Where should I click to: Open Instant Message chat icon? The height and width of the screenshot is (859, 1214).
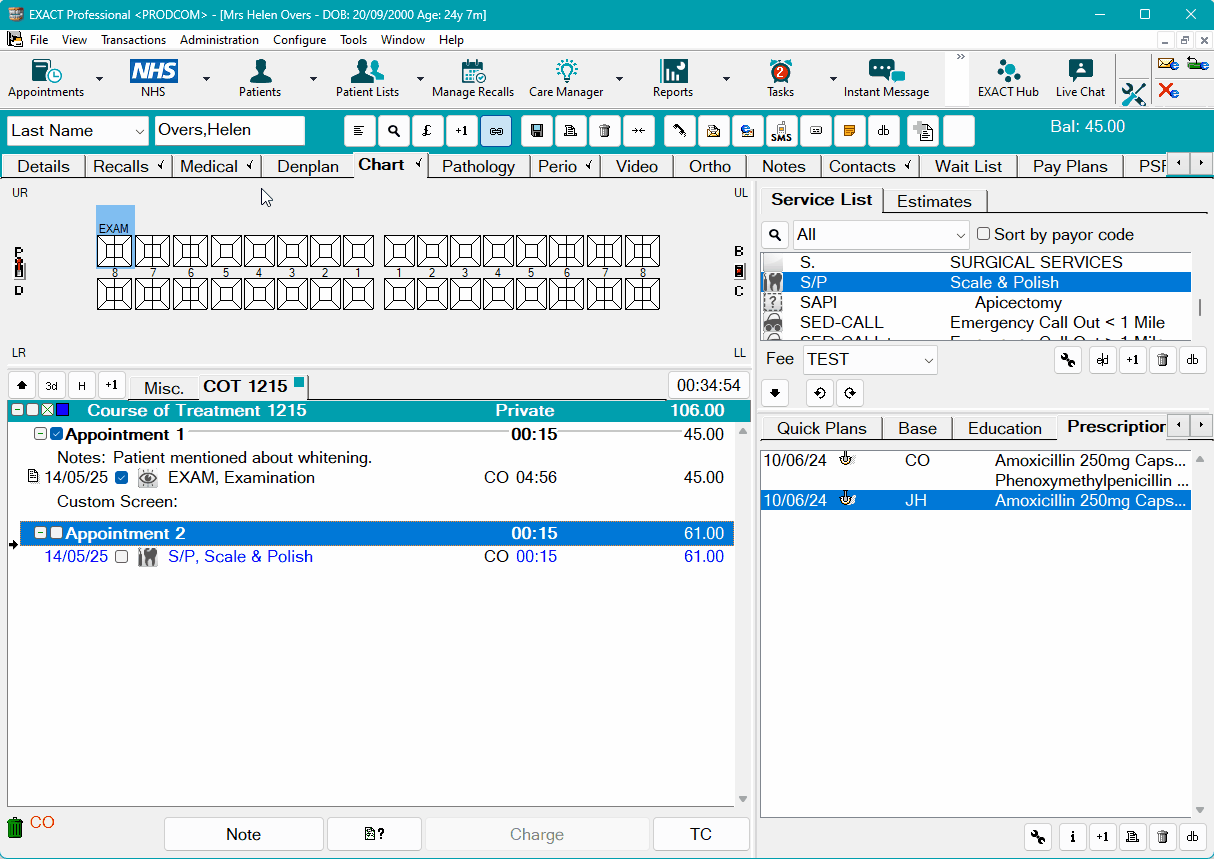(x=886, y=78)
